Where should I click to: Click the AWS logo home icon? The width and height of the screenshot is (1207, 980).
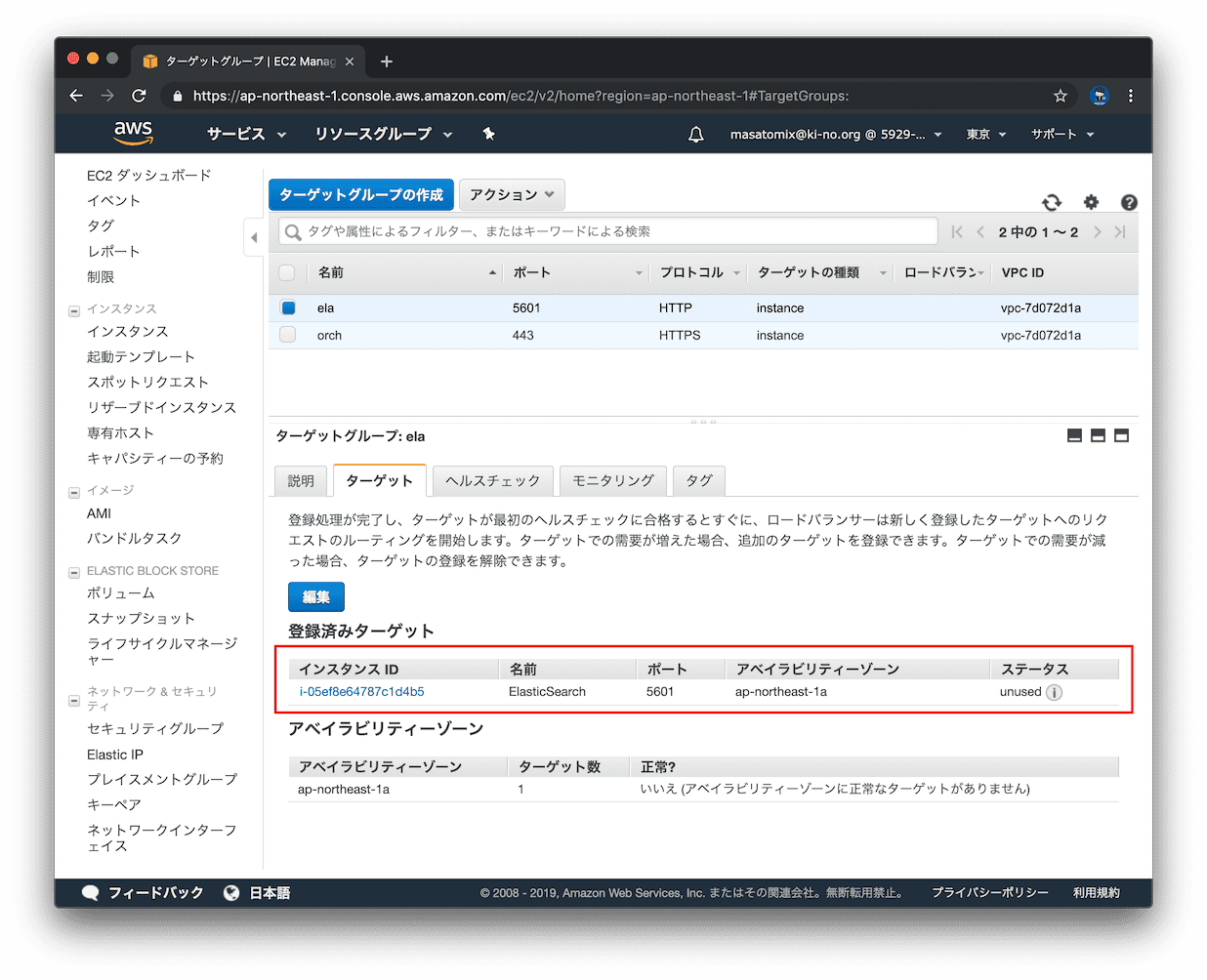pos(133,133)
